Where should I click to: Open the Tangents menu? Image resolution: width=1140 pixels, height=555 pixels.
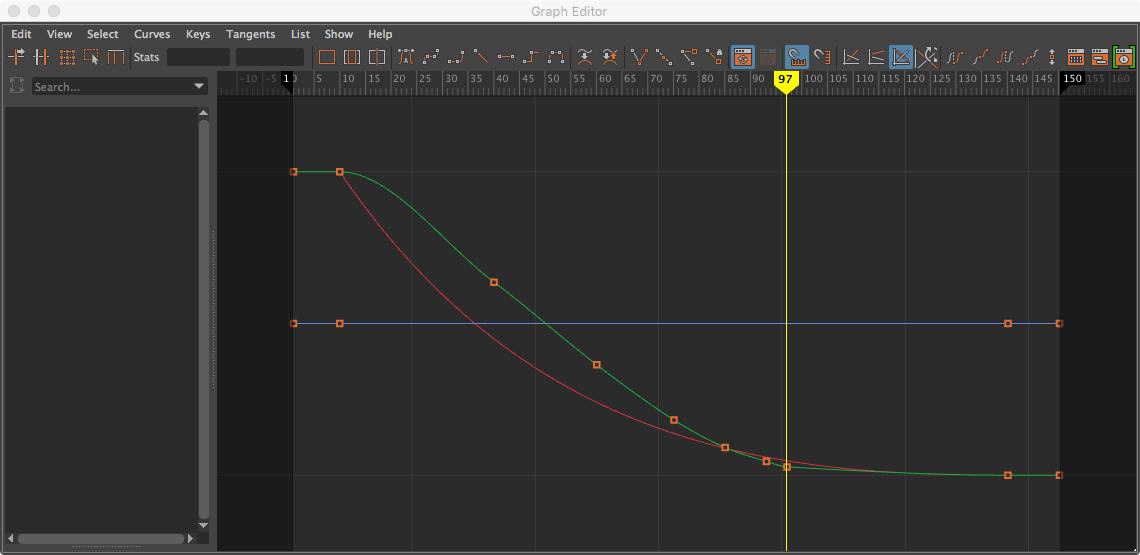coord(250,34)
